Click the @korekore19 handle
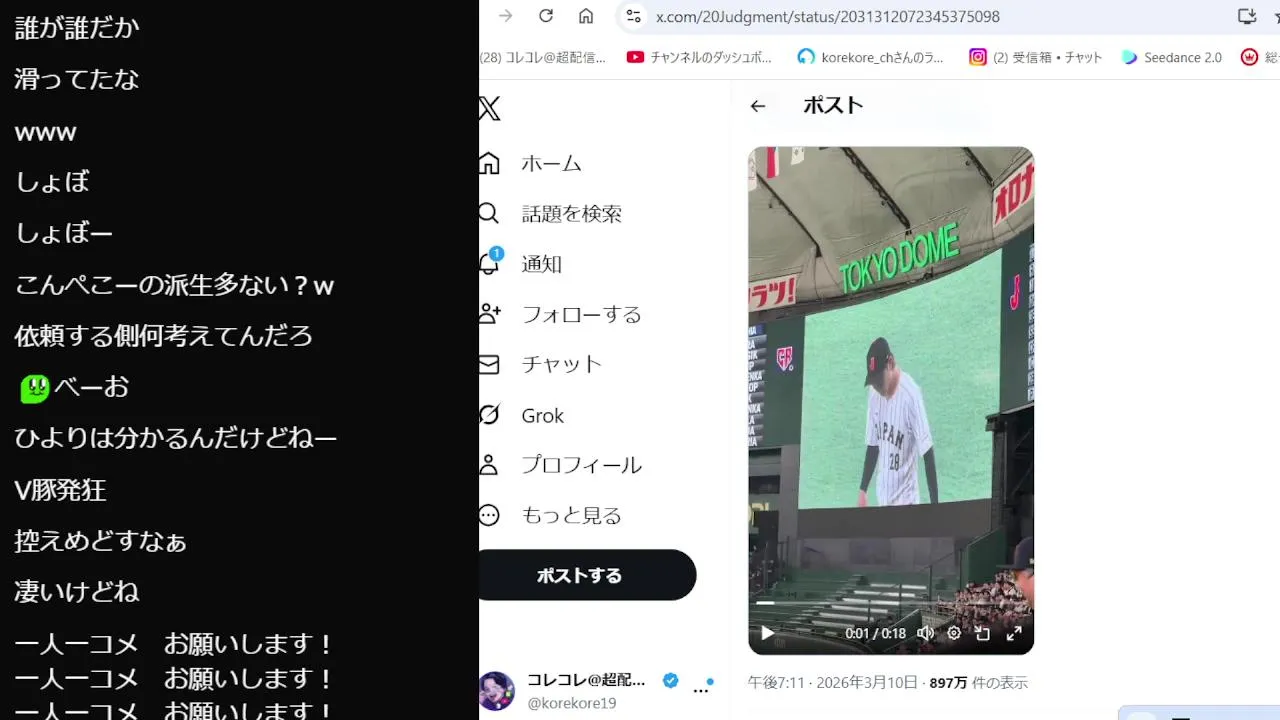This screenshot has height=720, width=1280. pyautogui.click(x=572, y=703)
